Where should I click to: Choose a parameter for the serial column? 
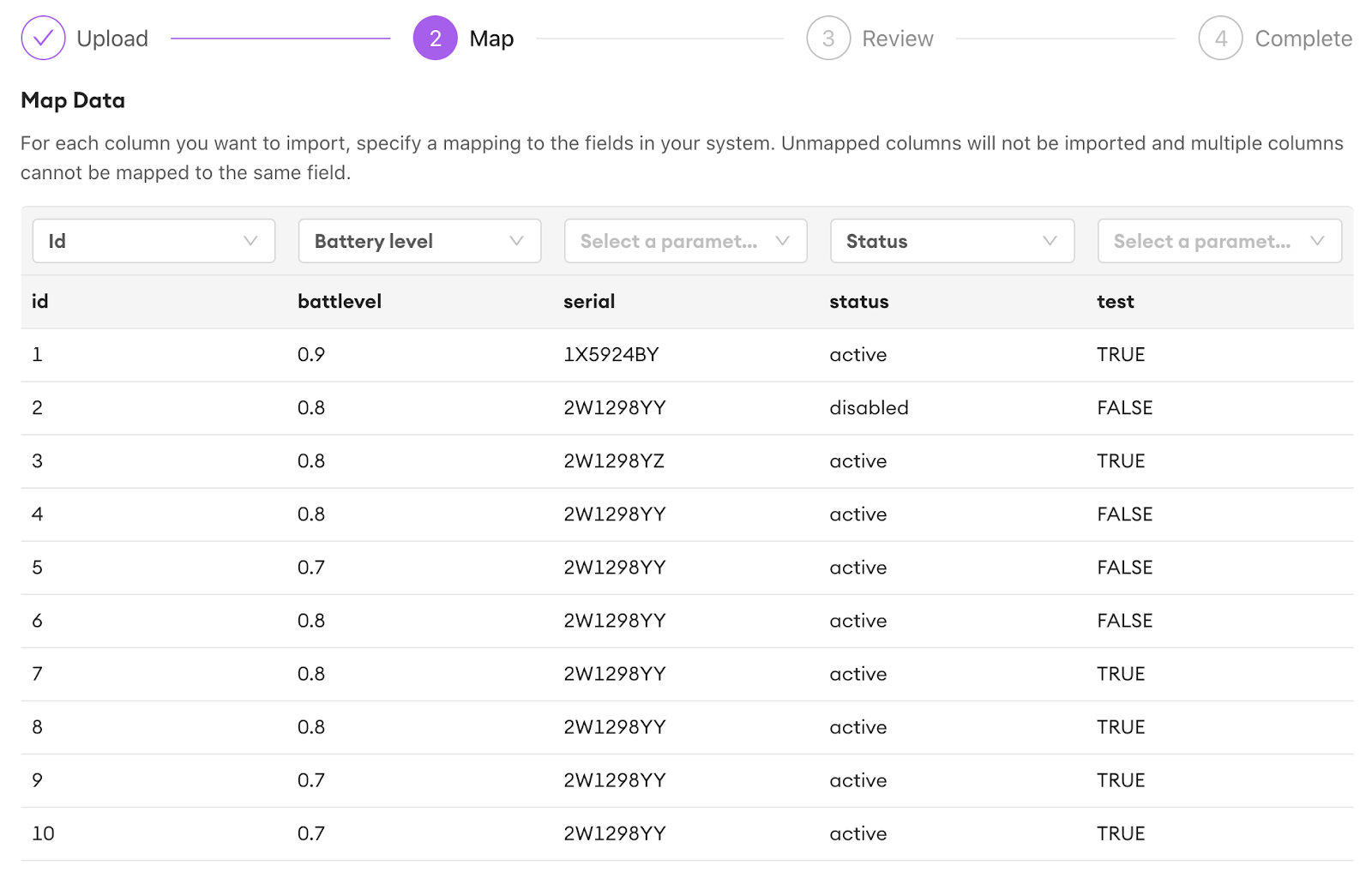[685, 241]
